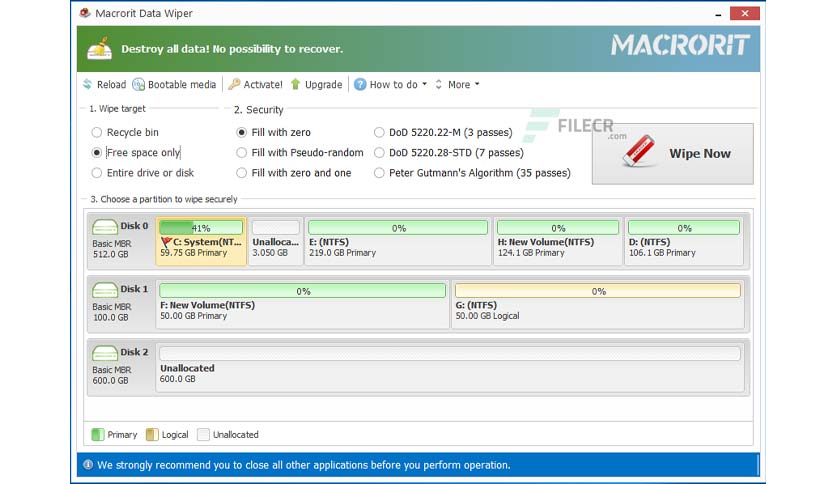The height and width of the screenshot is (484, 836).
Task: Click the C: System partition usage bar
Action: pos(201,228)
